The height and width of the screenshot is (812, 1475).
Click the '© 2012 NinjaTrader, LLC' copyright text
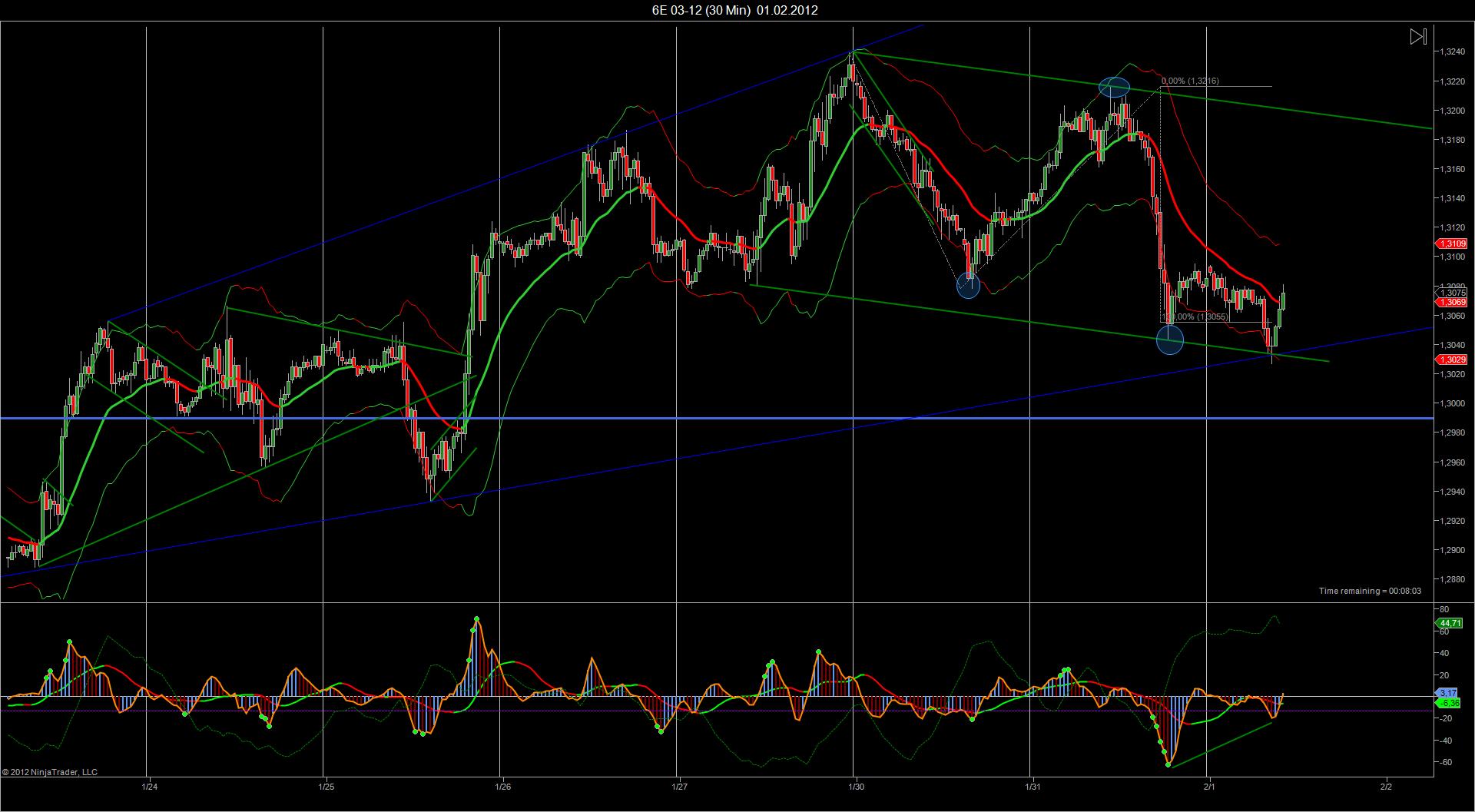click(x=50, y=772)
